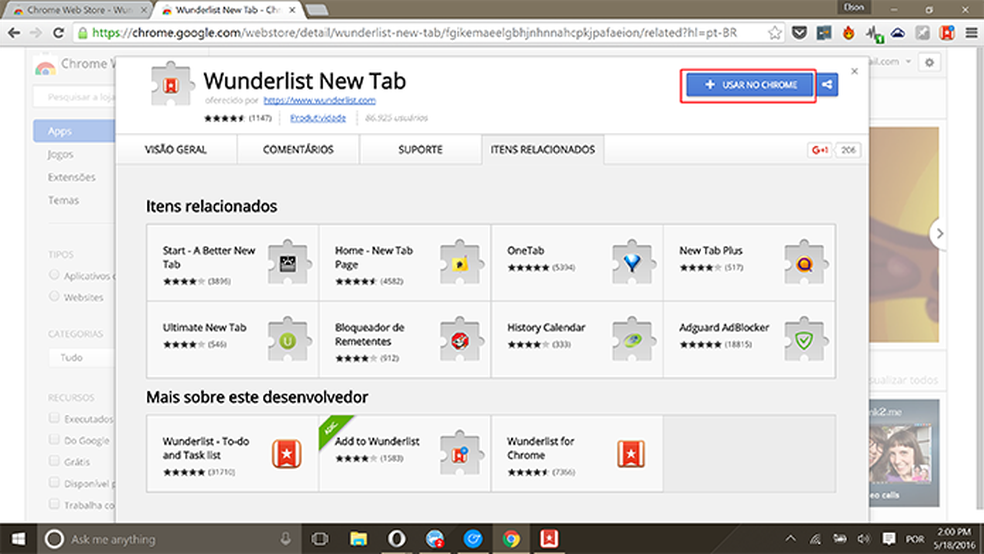Click the History Calendar extension icon

click(633, 339)
